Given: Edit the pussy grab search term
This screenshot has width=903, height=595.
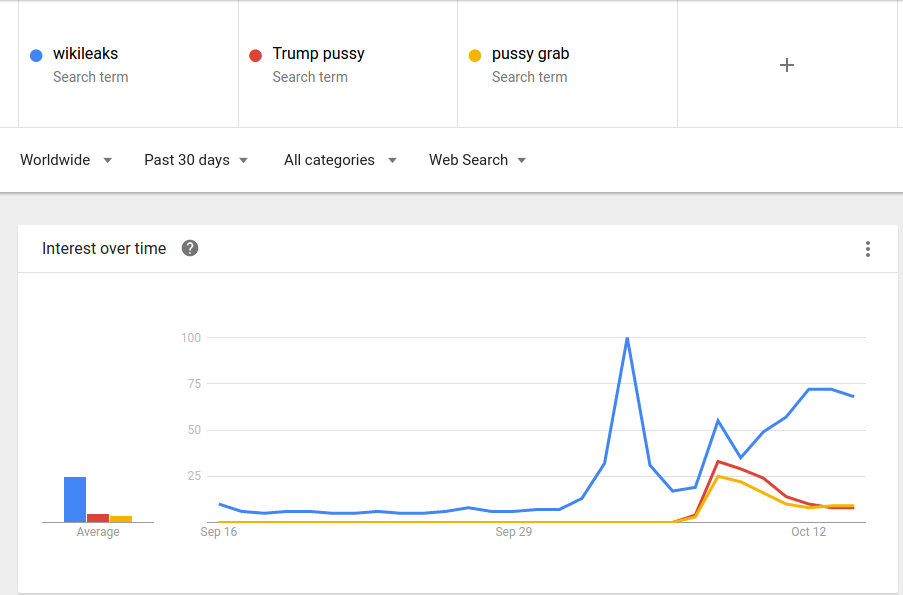Looking at the screenshot, I should [x=530, y=54].
